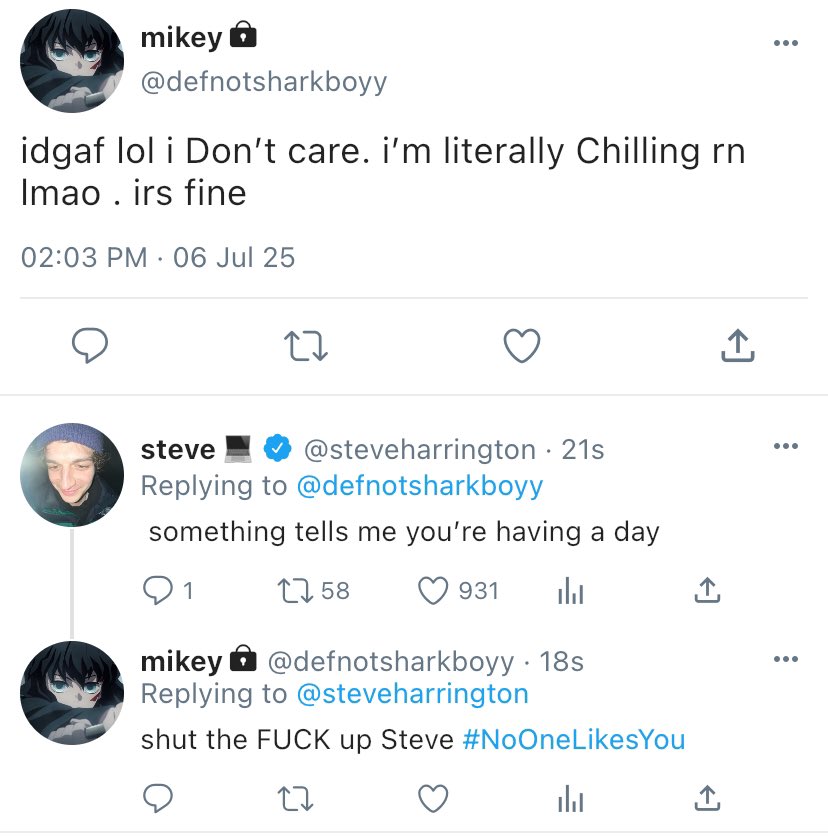Reply to mikey's main tweet
Screen dimensions: 828x837
coord(91,346)
